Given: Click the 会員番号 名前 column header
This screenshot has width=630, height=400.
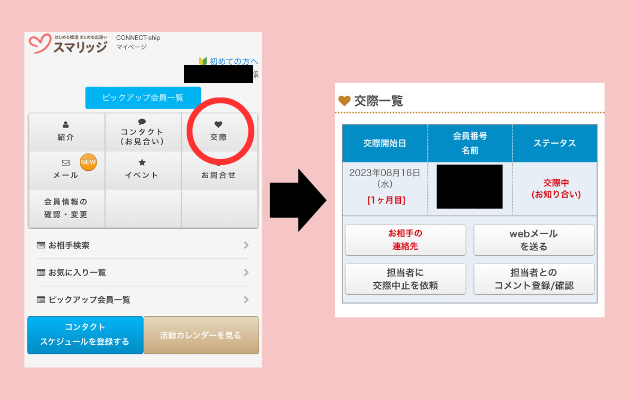Looking at the screenshot, I should pos(470,143).
